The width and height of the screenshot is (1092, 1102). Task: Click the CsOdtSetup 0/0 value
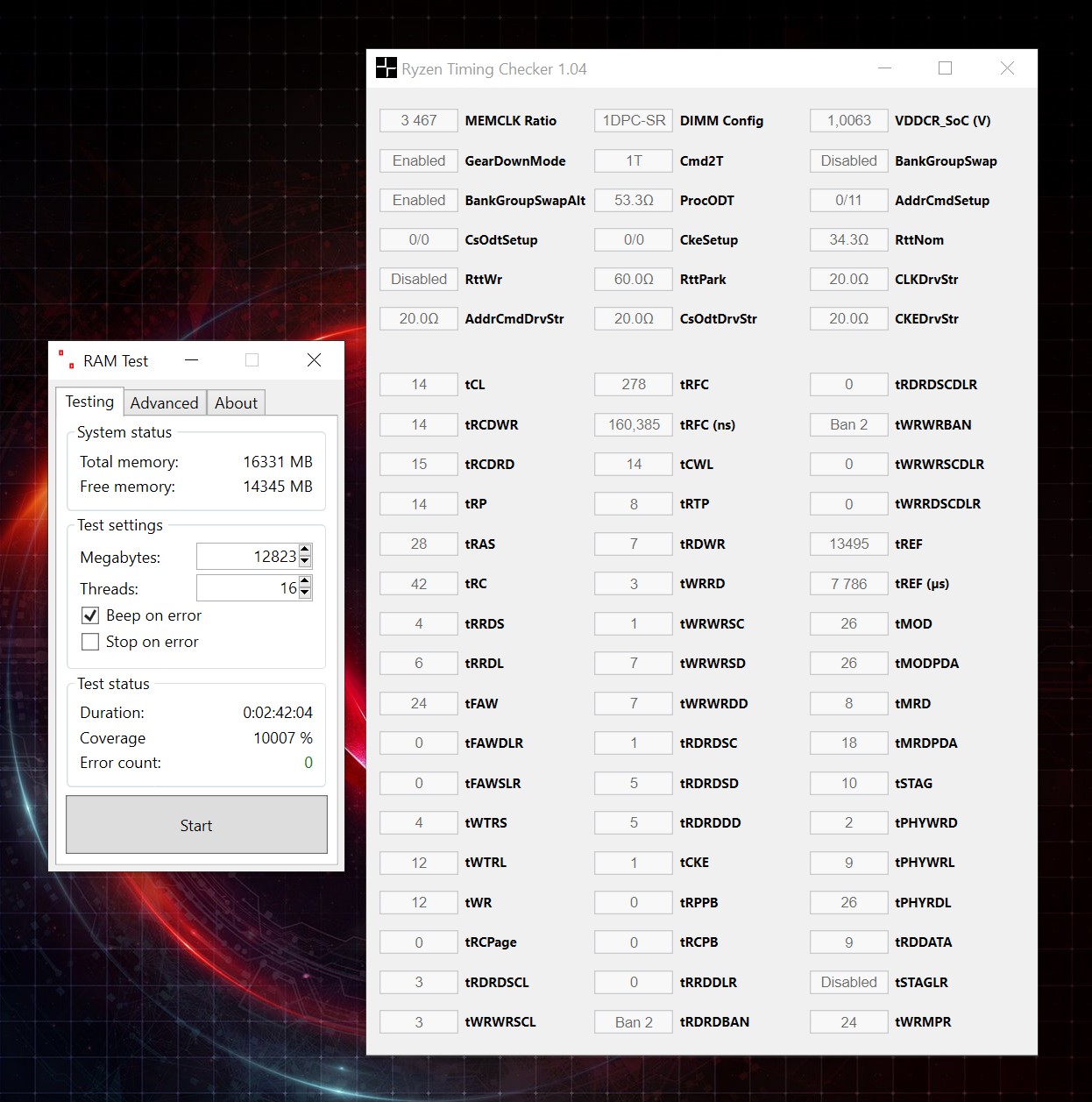tap(419, 239)
